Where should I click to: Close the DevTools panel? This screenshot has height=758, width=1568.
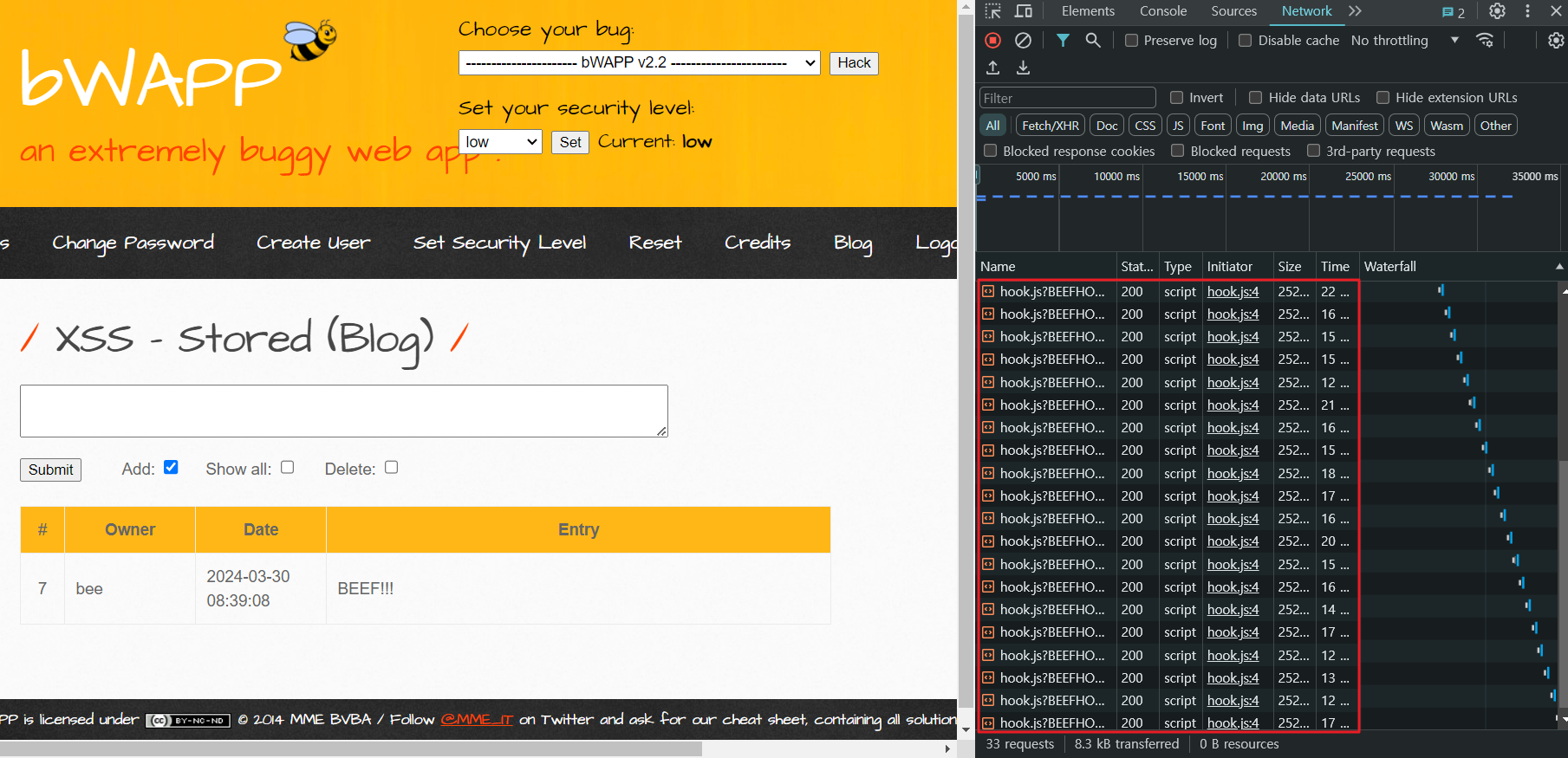click(x=1556, y=11)
